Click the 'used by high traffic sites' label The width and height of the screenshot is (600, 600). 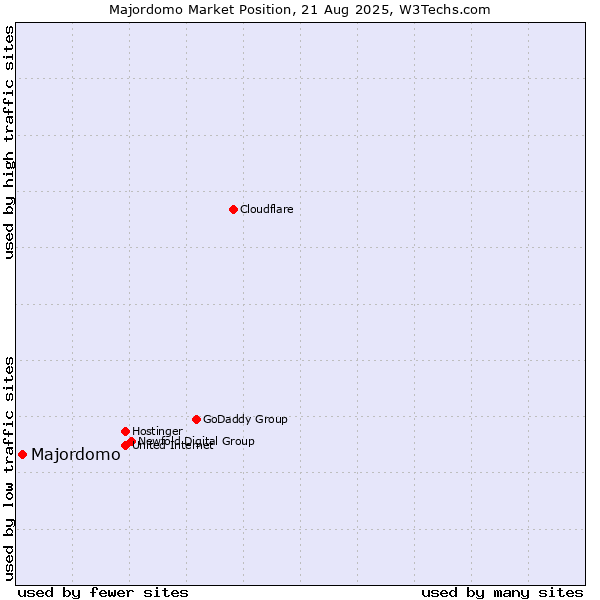pyautogui.click(x=9, y=142)
